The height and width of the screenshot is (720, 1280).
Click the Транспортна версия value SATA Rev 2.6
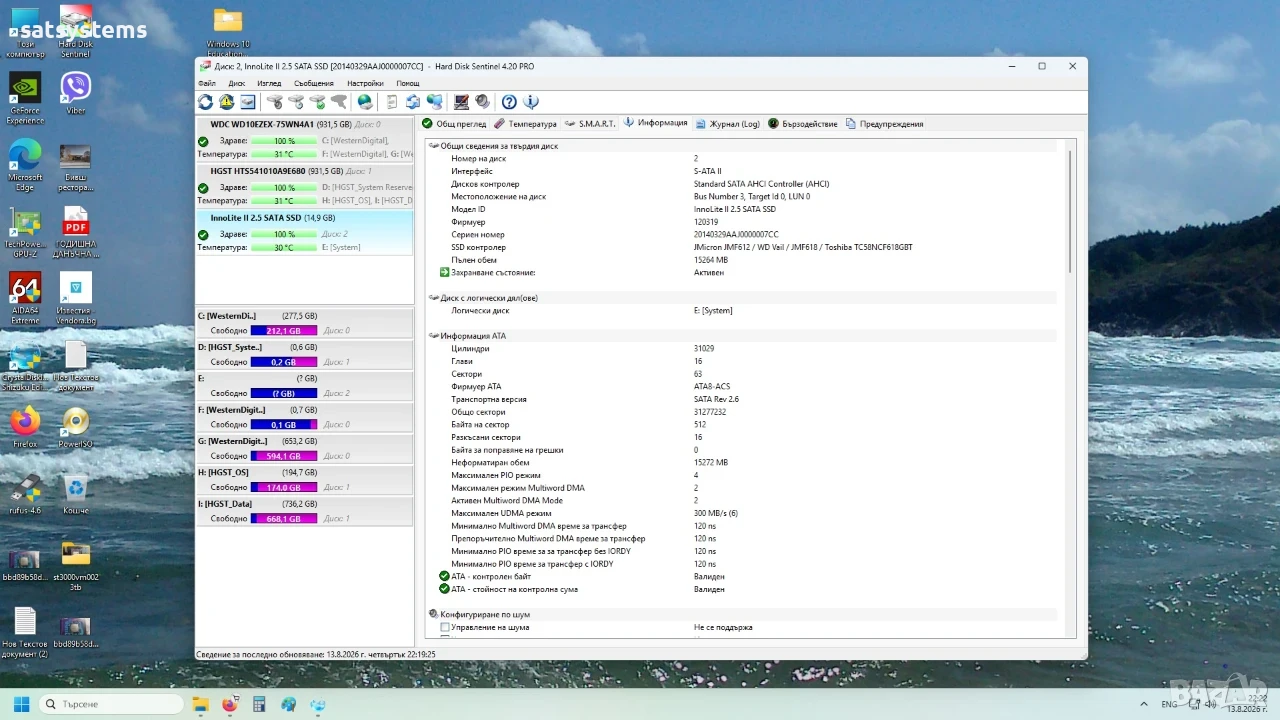pos(716,399)
